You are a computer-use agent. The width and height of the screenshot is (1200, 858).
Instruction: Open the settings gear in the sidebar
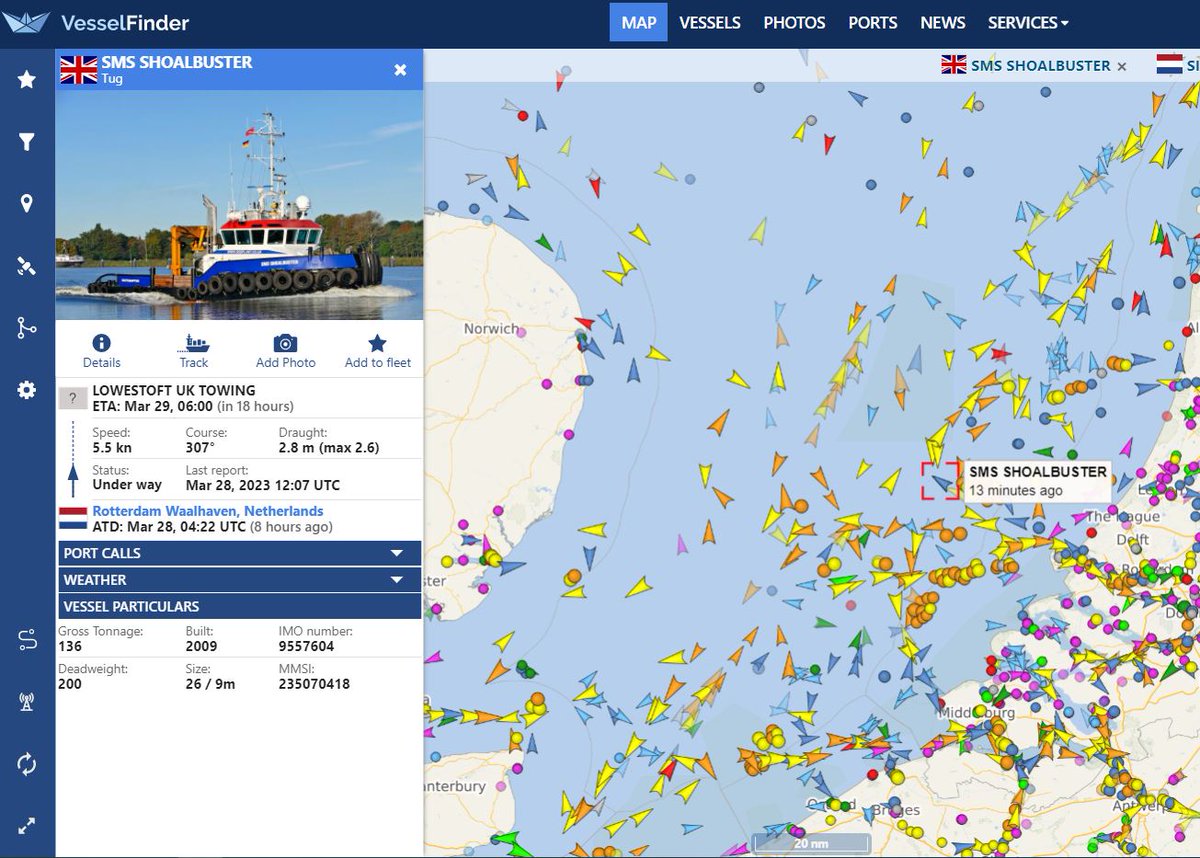[x=27, y=390]
